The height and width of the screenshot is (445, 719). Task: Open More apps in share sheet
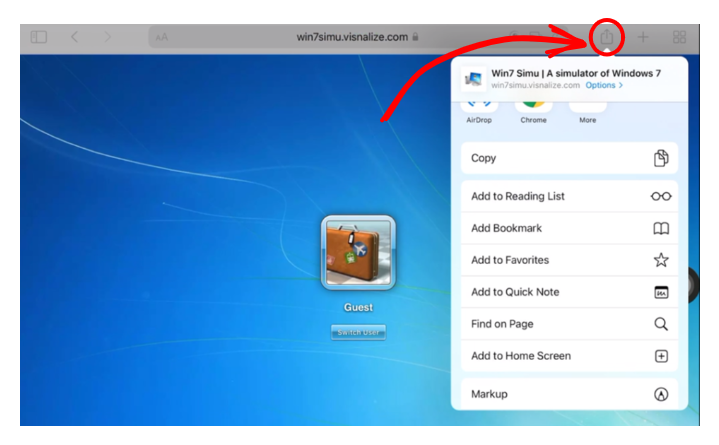587,111
